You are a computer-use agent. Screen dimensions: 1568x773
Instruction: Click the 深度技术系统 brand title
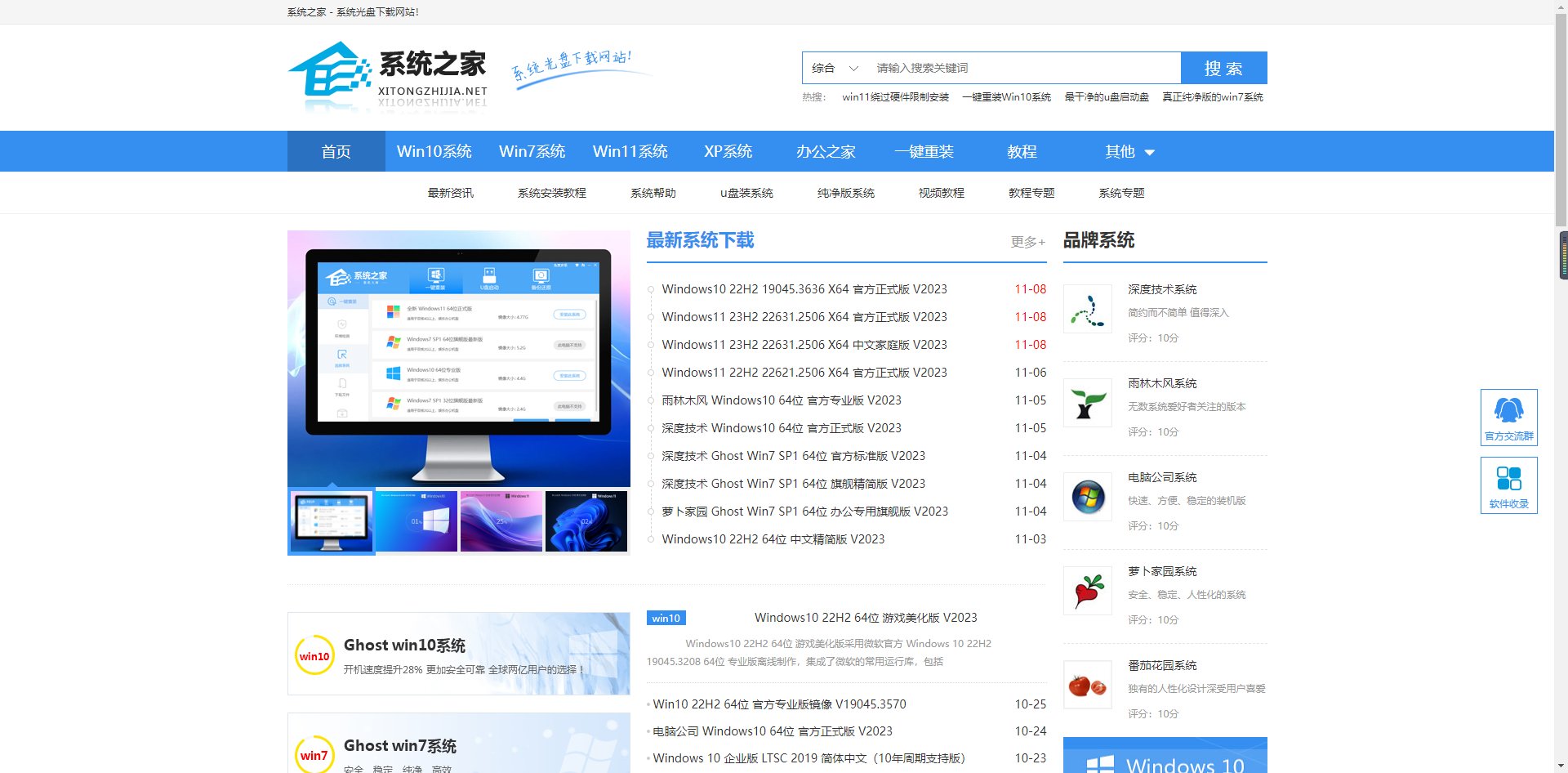coord(1162,289)
